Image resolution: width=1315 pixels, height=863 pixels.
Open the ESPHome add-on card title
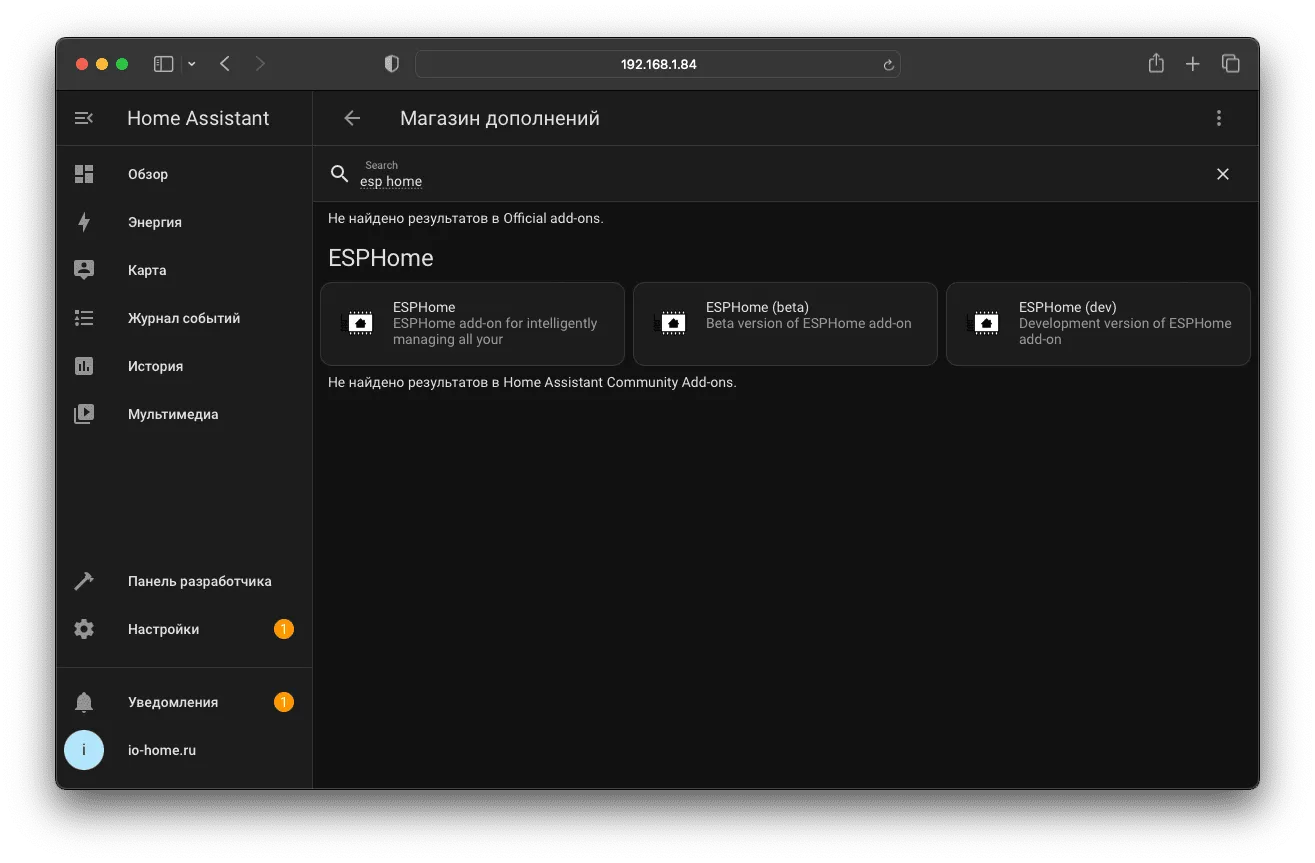point(424,307)
